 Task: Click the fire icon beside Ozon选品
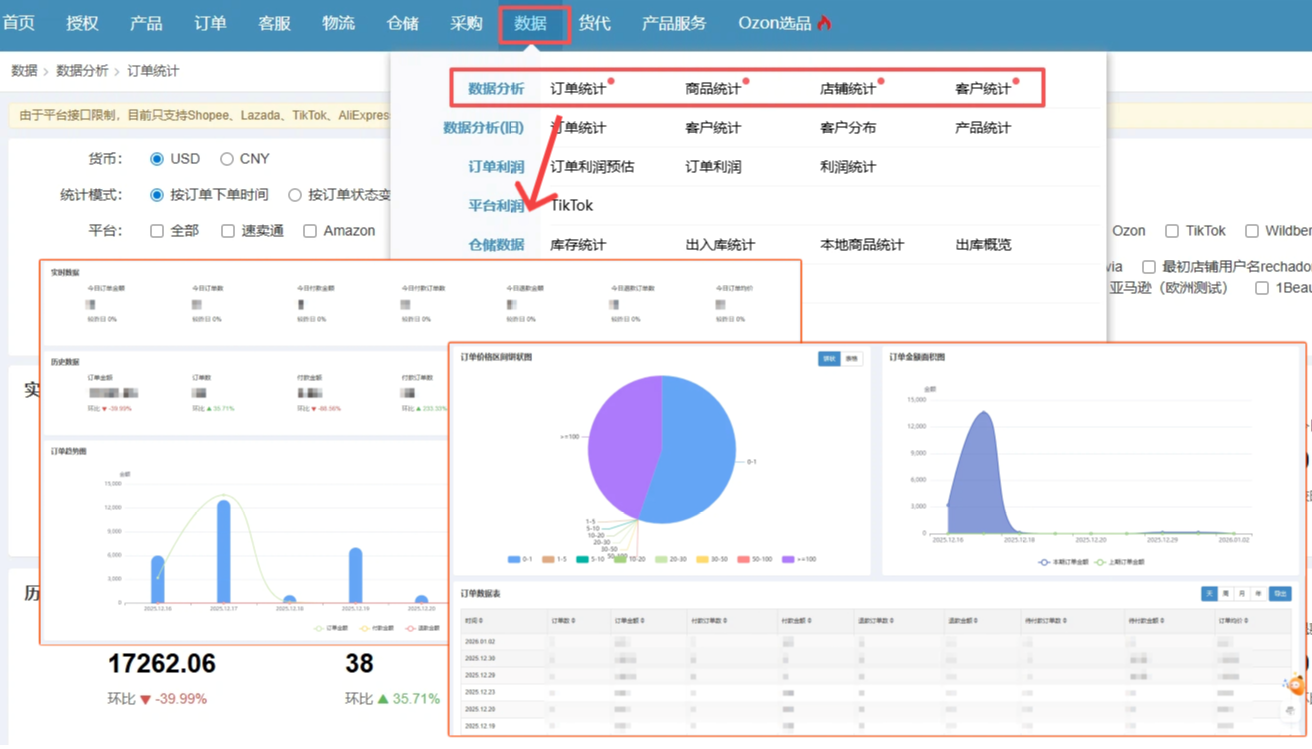click(824, 23)
